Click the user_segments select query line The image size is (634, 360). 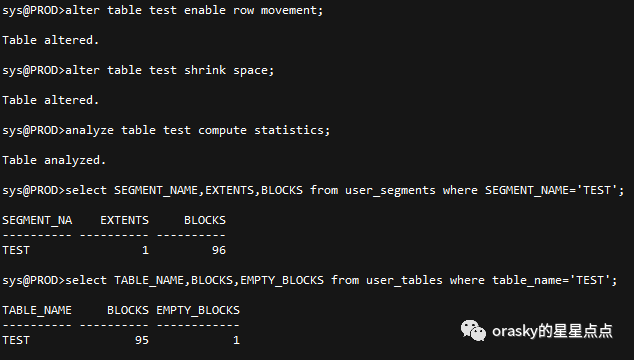click(x=313, y=190)
